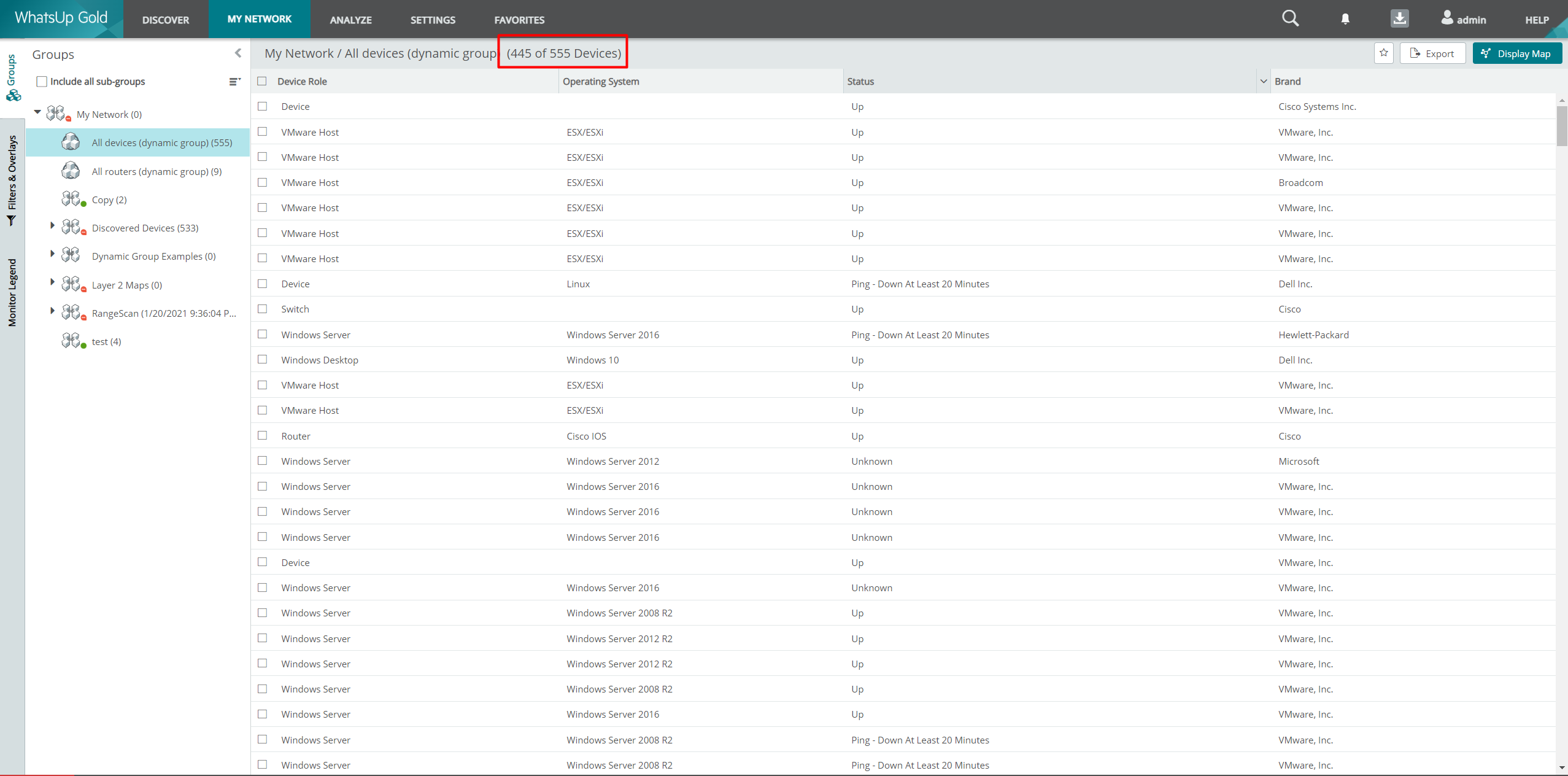Screen dimensions: 1568x776
Task: Open the ANALYZE menu
Action: point(350,20)
